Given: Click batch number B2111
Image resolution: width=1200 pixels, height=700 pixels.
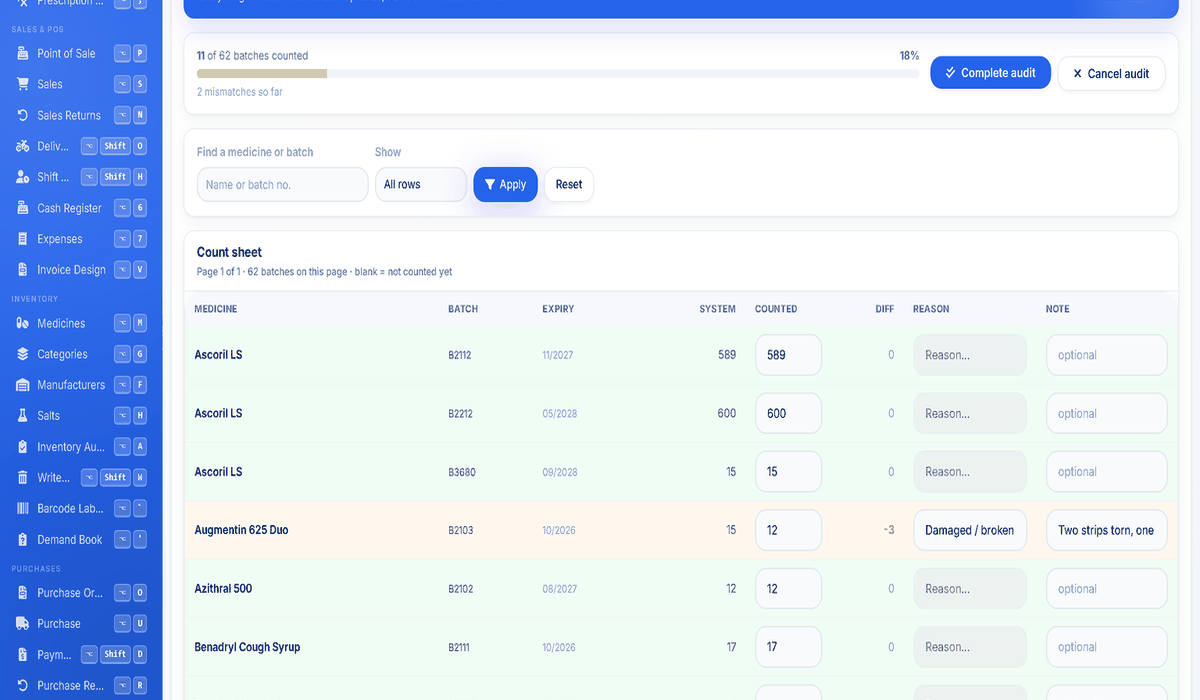Looking at the screenshot, I should click(459, 647).
